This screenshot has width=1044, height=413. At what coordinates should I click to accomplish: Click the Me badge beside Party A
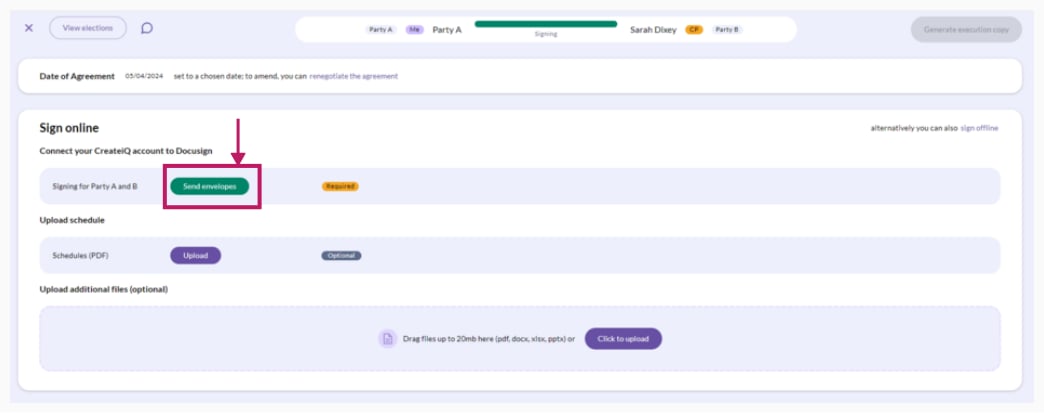click(415, 29)
